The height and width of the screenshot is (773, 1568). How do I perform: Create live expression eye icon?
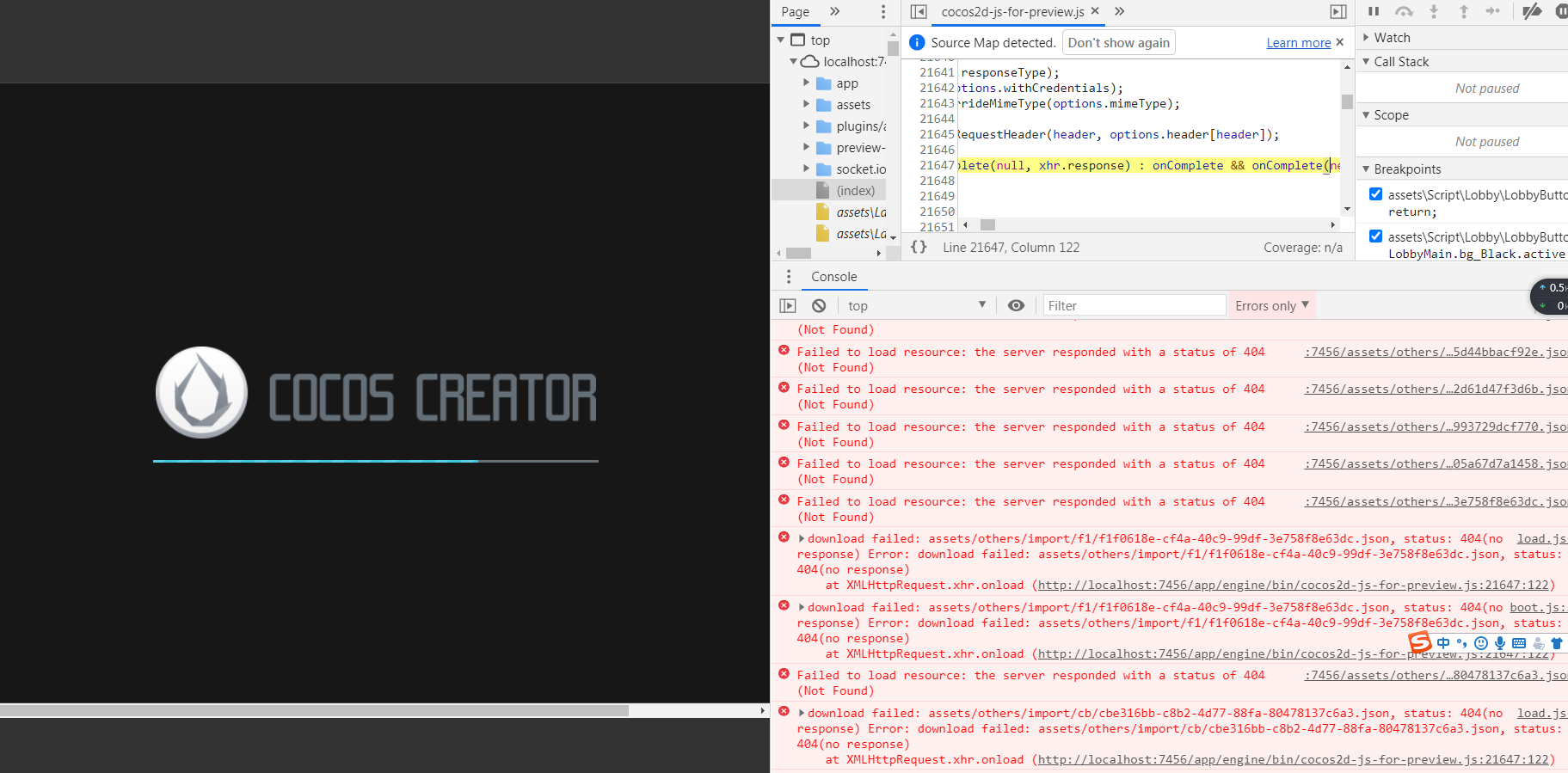1016,305
